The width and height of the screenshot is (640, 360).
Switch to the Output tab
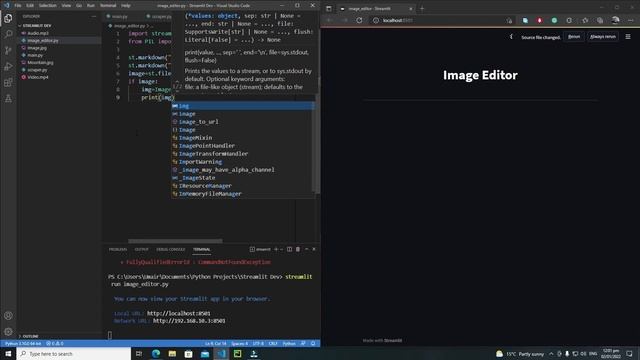141,249
